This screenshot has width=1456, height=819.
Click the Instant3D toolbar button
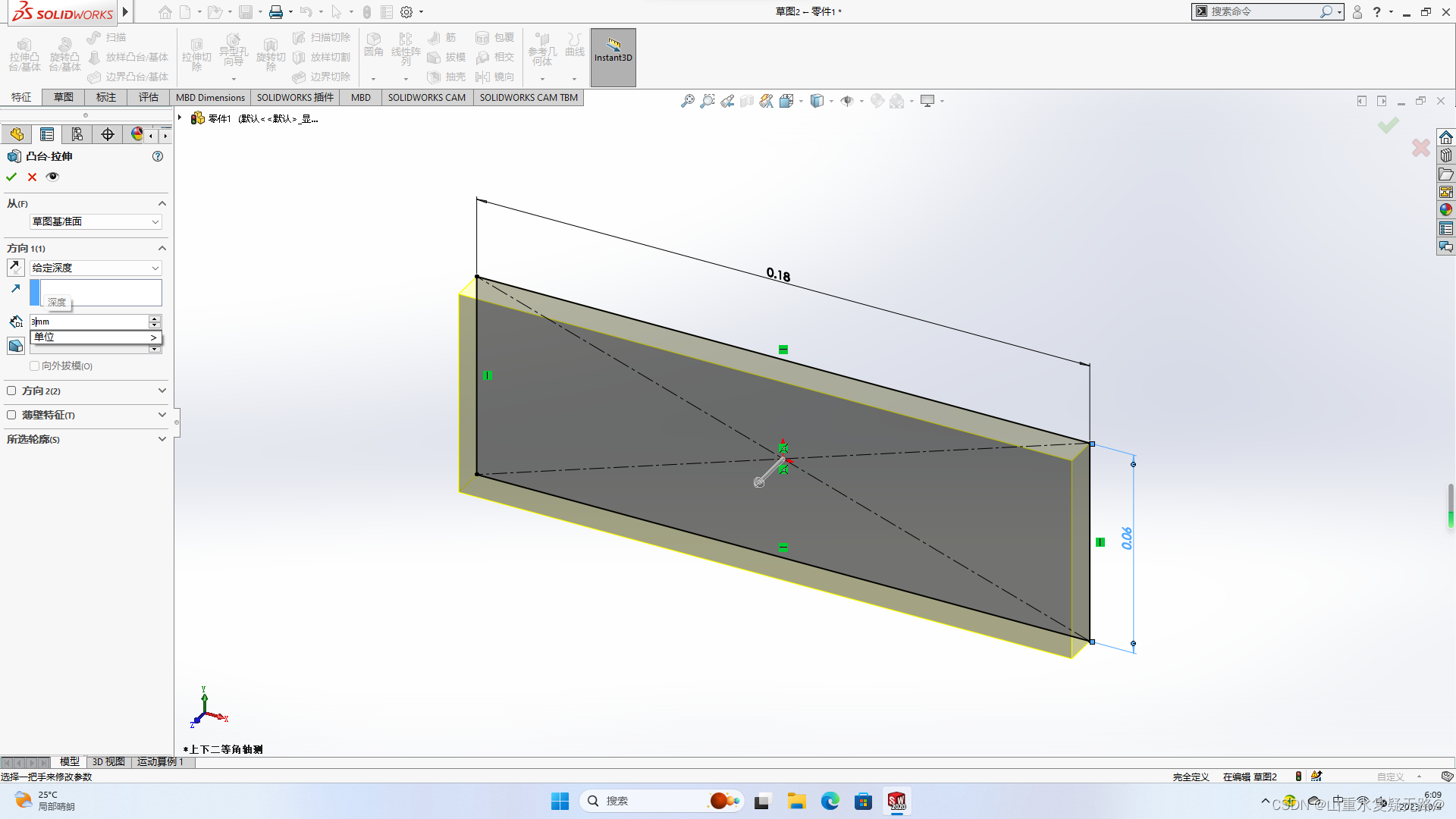click(613, 50)
